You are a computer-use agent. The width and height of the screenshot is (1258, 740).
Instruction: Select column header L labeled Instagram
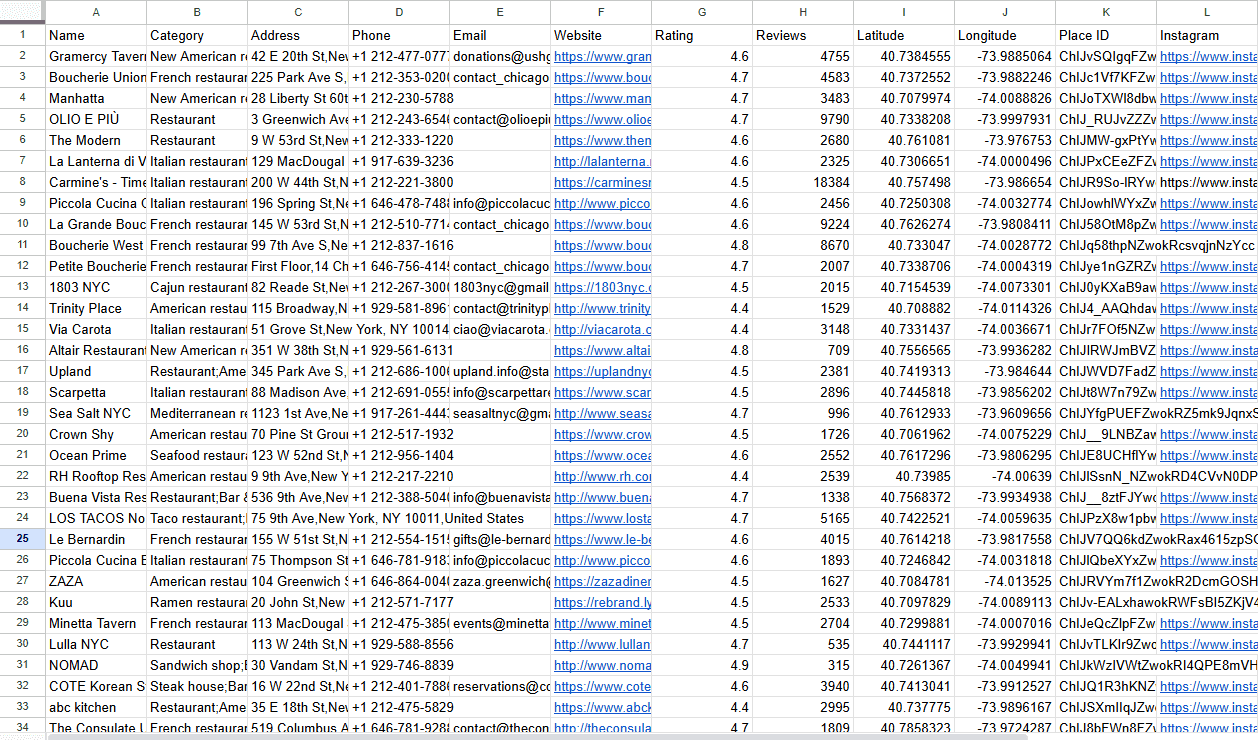(x=1206, y=13)
